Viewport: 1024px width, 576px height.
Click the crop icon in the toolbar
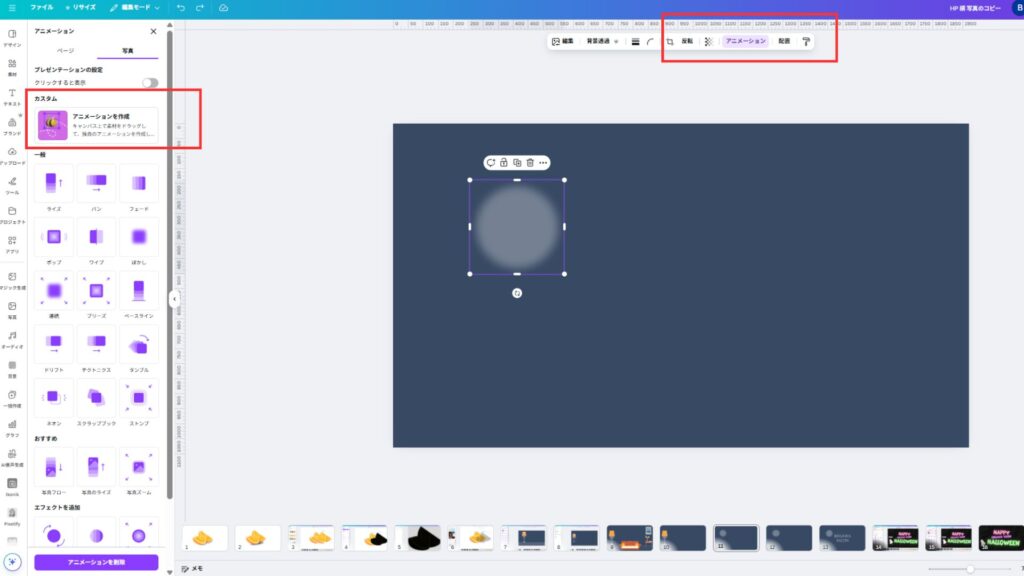tap(670, 42)
